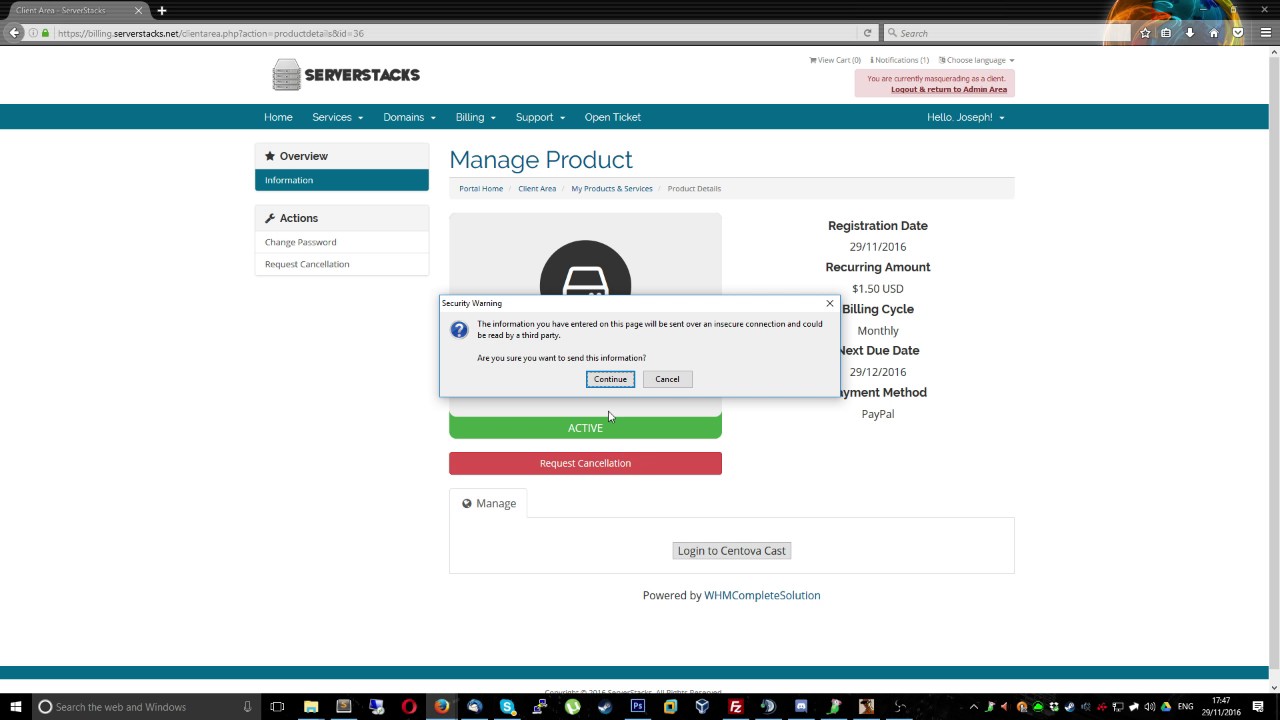This screenshot has width=1280, height=720.
Task: Open Discord from the taskbar
Action: click(800, 707)
